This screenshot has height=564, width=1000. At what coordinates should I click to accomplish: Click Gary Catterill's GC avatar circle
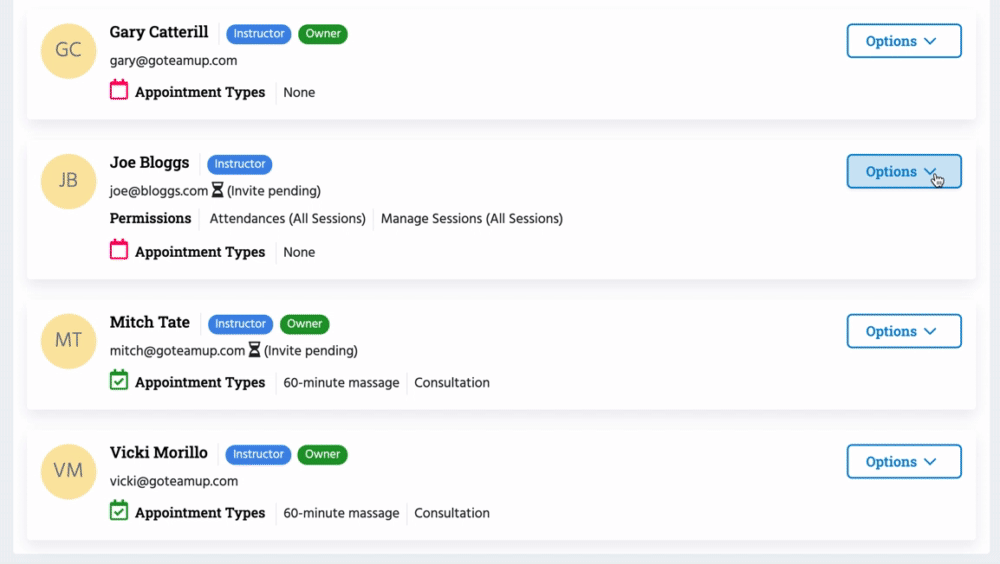coord(68,50)
